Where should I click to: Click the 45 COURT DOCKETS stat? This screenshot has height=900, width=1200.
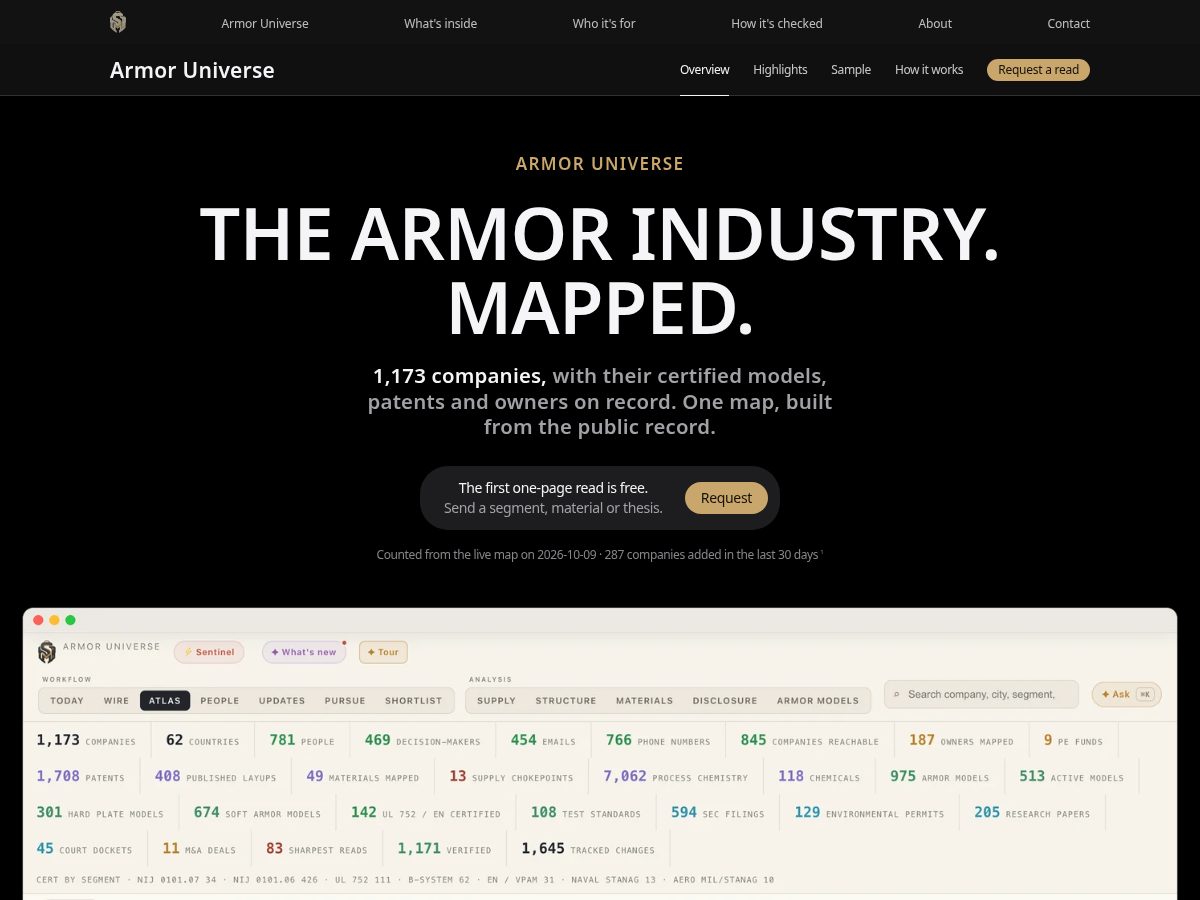coord(84,849)
